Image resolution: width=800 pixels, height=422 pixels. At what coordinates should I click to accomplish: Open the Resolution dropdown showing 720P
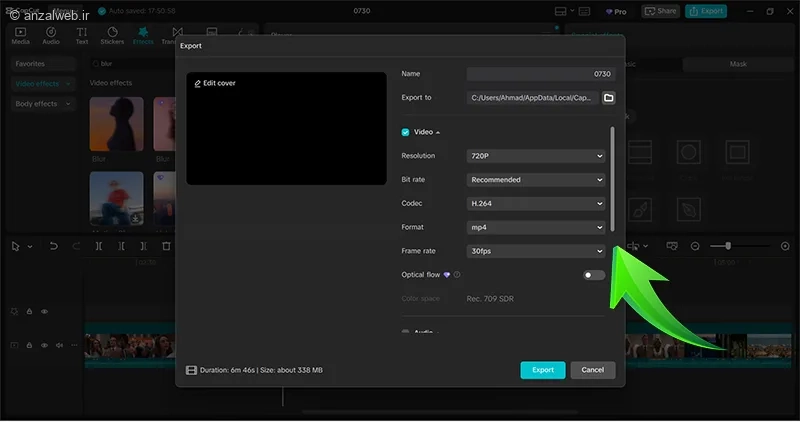[536, 156]
